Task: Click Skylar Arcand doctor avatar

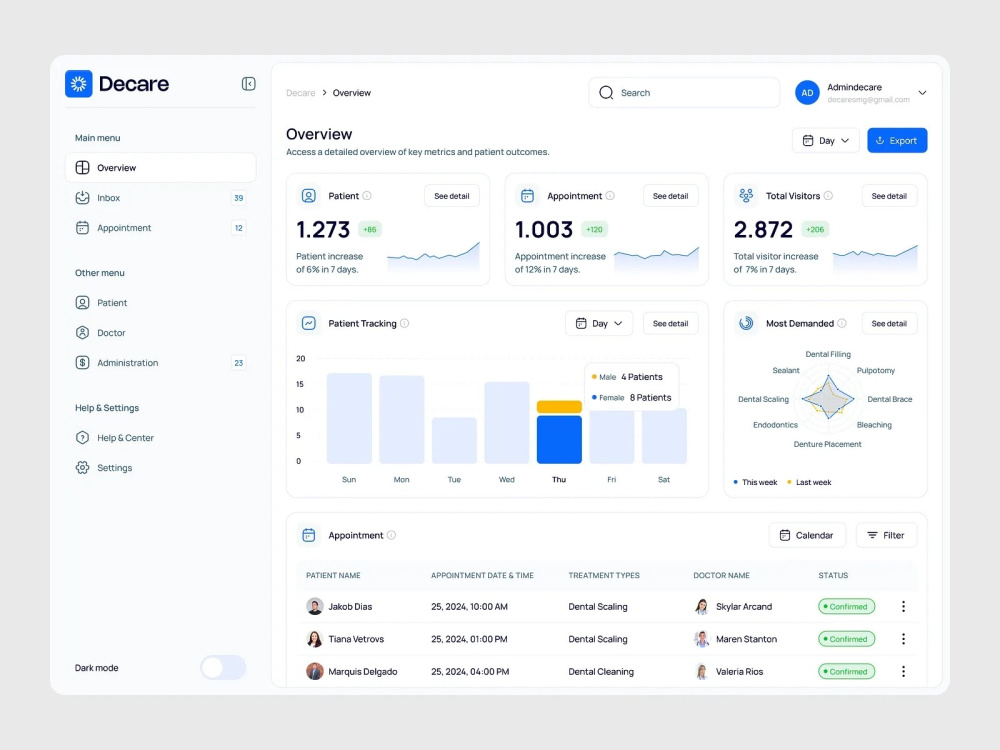Action: 702,607
